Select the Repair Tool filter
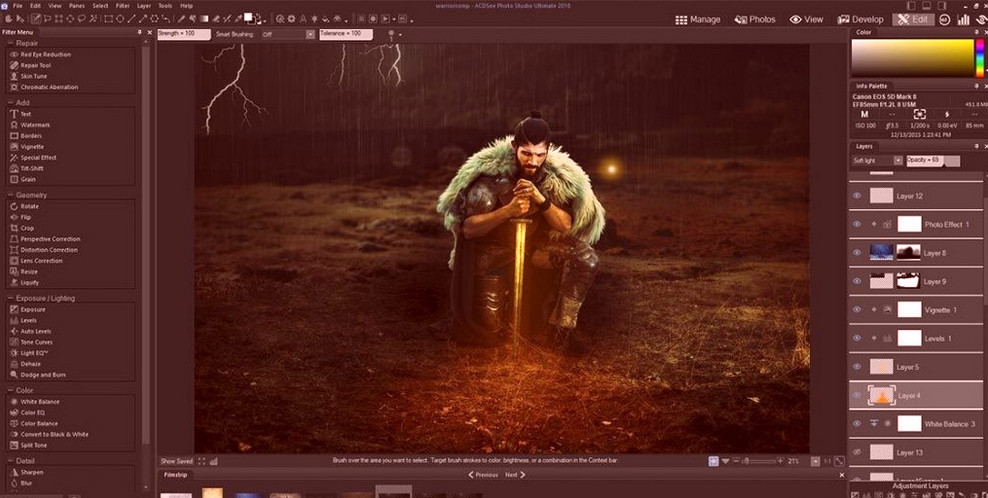The width and height of the screenshot is (988, 498). (x=31, y=65)
